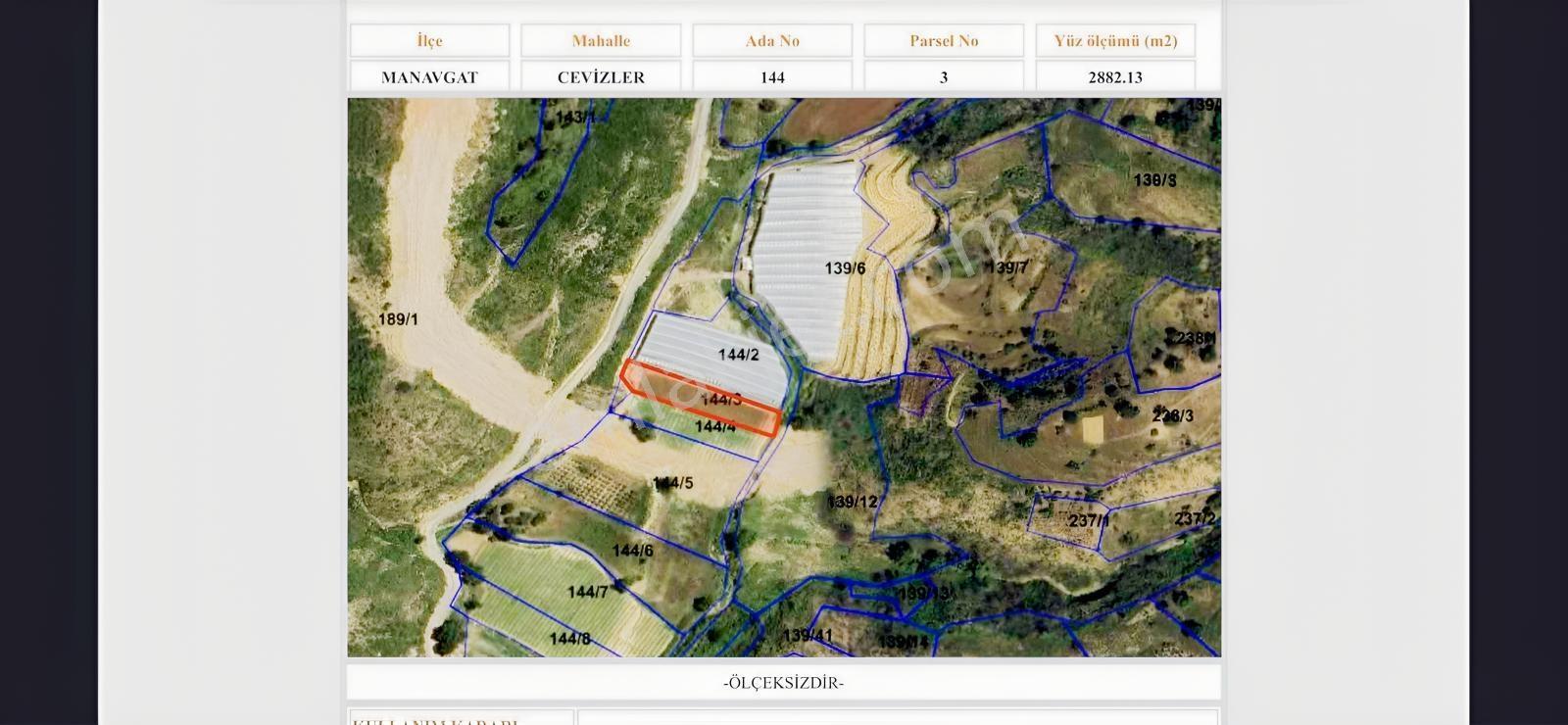Image resolution: width=1568 pixels, height=725 pixels.
Task: Click parcel label 237/2 on the map
Action: tap(1195, 518)
